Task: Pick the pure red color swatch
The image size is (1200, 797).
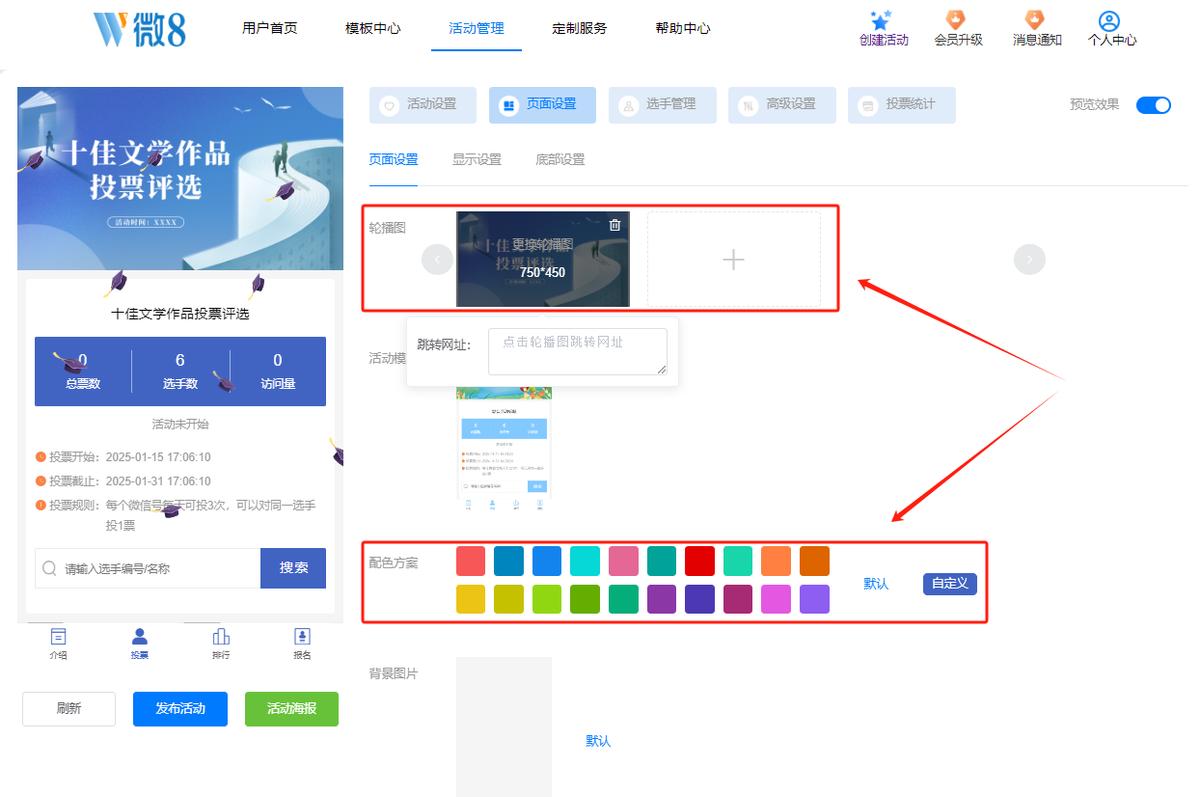Action: (700, 561)
